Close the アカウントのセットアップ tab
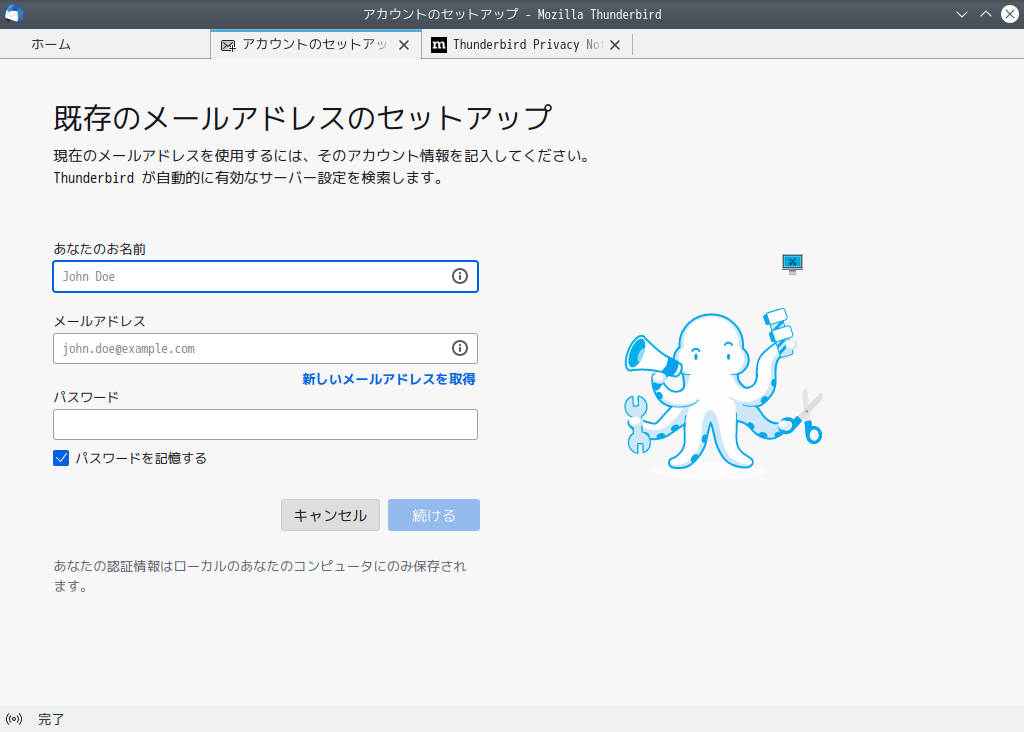1024x732 pixels. 404,45
